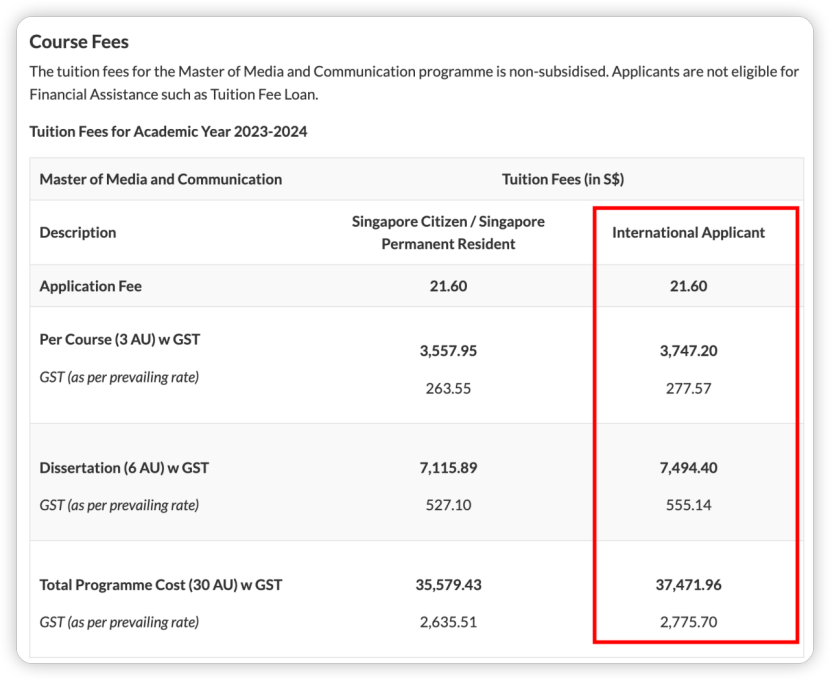Click the "International Applicant" column header

click(x=688, y=233)
